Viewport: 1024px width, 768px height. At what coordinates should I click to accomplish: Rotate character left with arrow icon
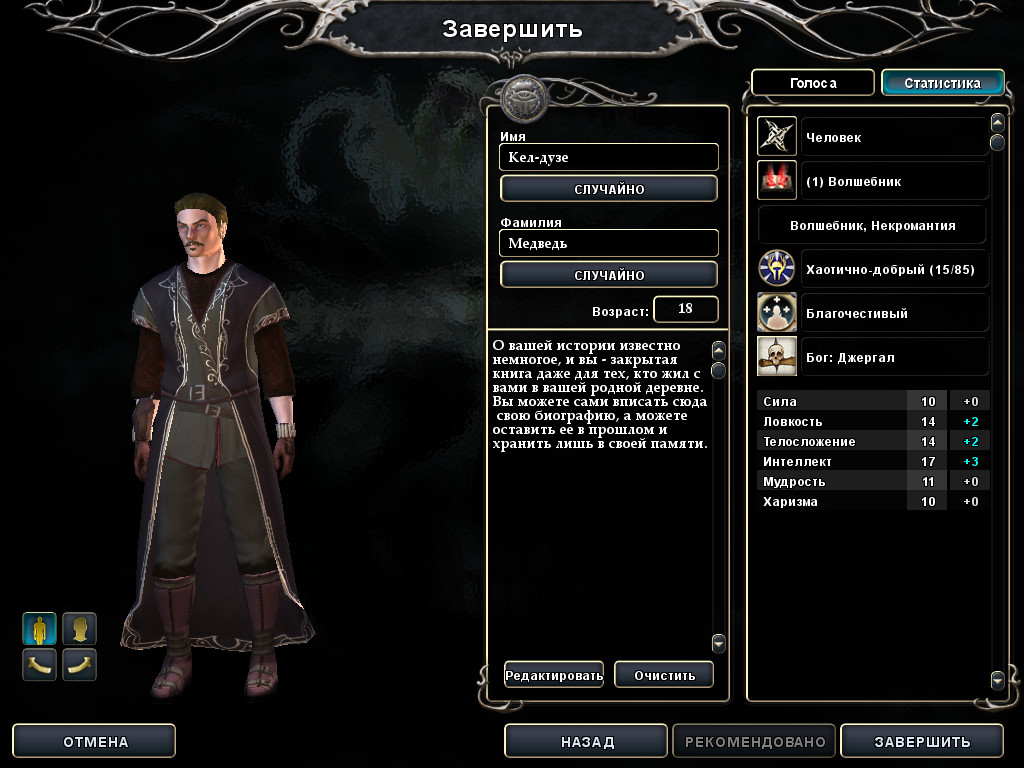pos(40,665)
